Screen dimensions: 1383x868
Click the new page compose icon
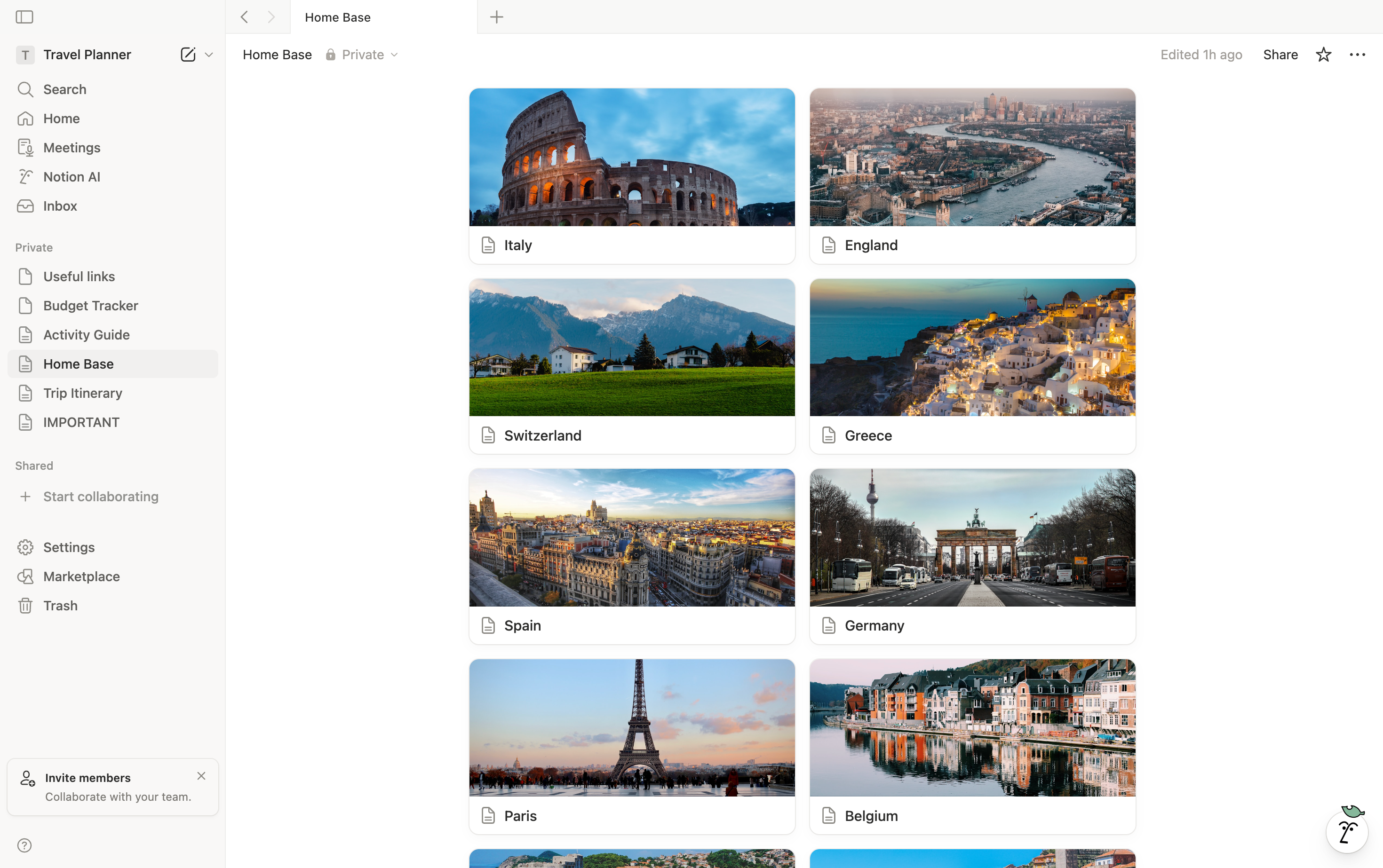point(188,55)
